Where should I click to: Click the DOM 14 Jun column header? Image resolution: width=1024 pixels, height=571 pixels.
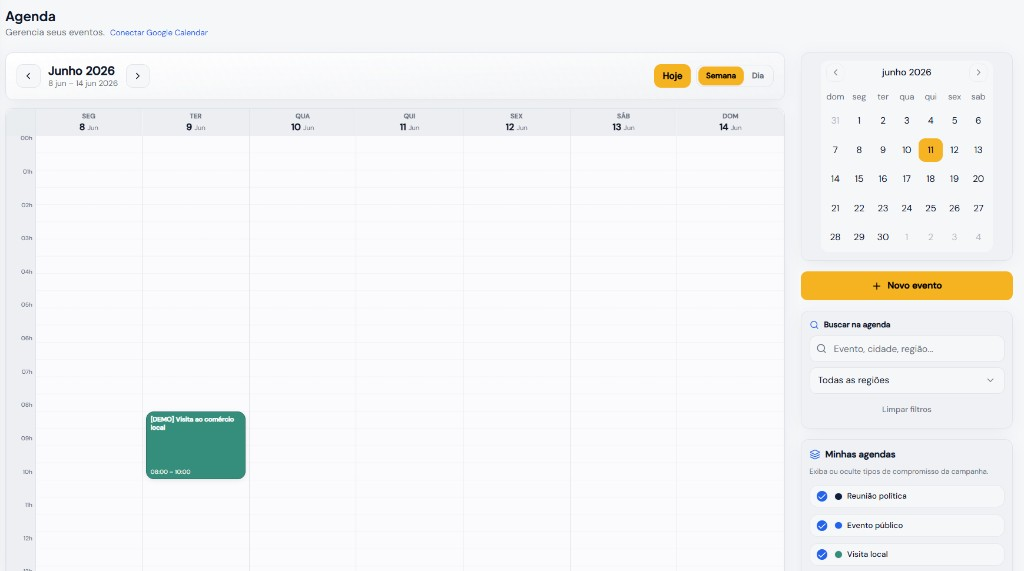(730, 122)
